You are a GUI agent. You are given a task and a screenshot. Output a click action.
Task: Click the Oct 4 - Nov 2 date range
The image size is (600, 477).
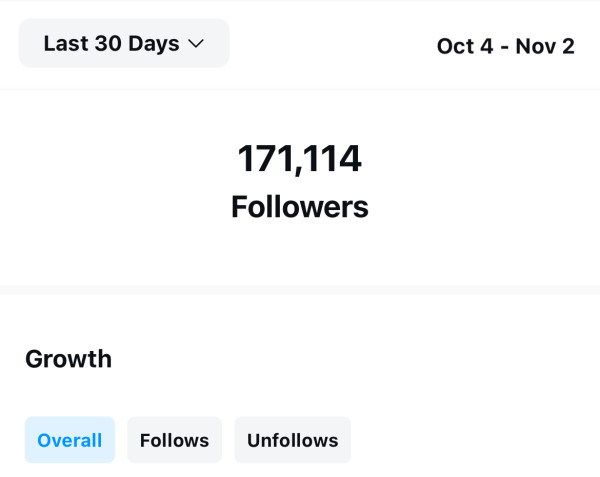(505, 46)
